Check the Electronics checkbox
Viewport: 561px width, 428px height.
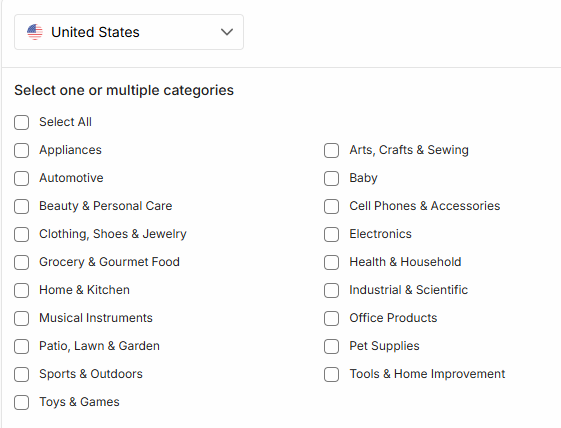(331, 234)
